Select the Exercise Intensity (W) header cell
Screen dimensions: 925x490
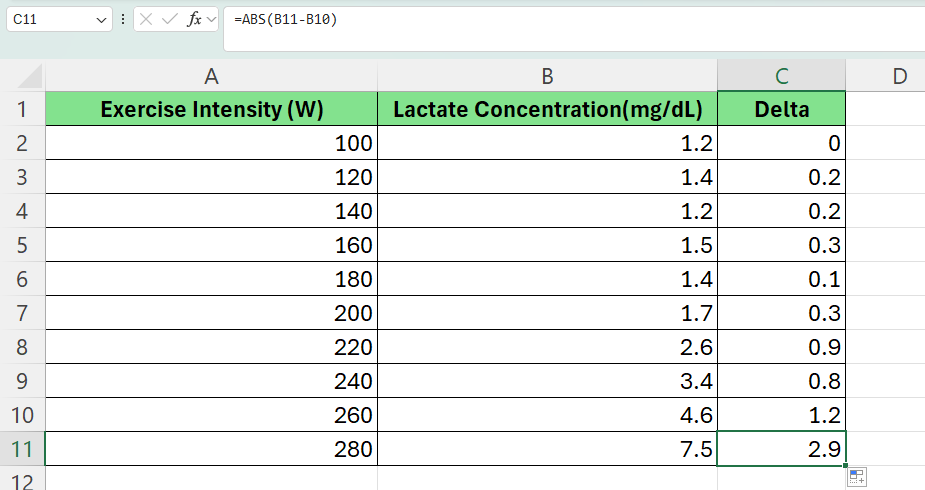pyautogui.click(x=211, y=109)
